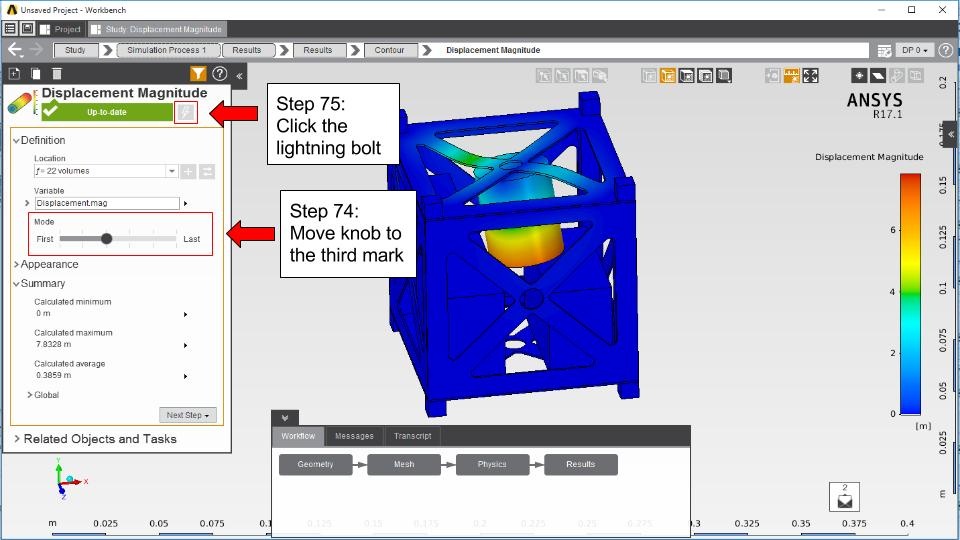Click the Mesh workflow step
The height and width of the screenshot is (540, 960).
[x=404, y=464]
